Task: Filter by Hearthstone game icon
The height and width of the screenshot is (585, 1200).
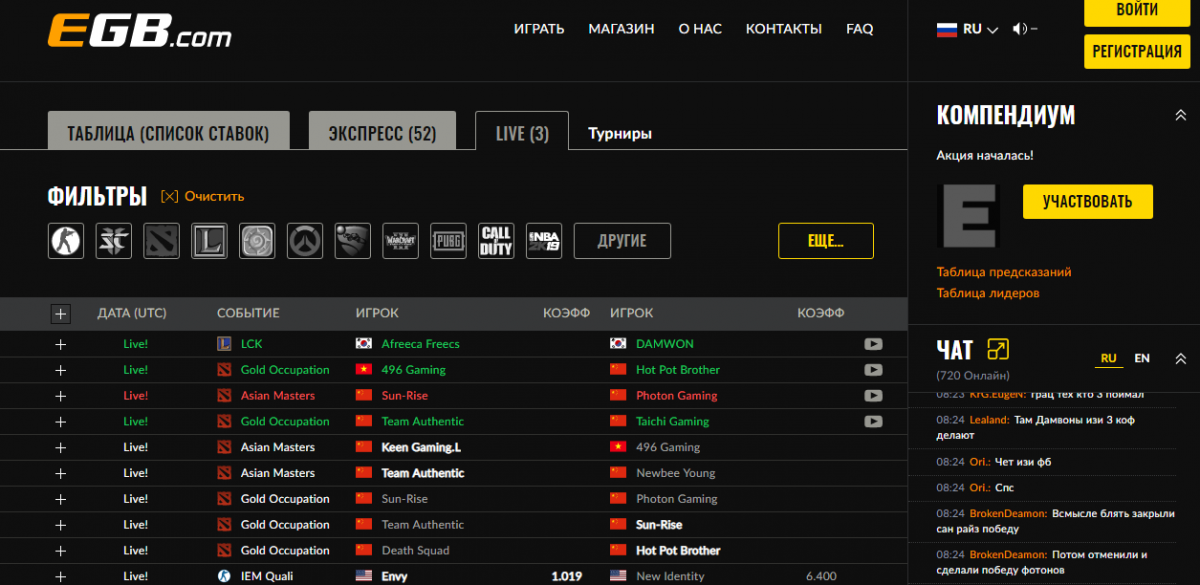Action: coord(258,241)
